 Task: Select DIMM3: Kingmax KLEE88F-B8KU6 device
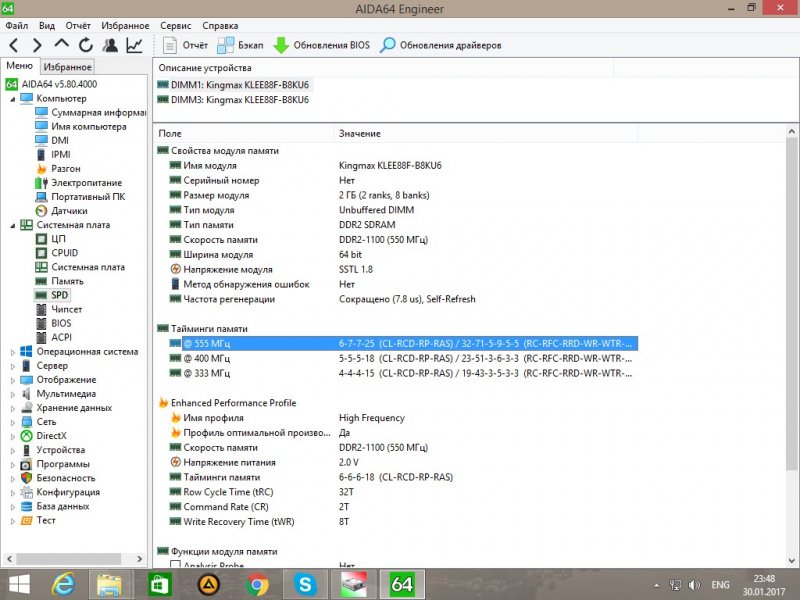pos(239,100)
